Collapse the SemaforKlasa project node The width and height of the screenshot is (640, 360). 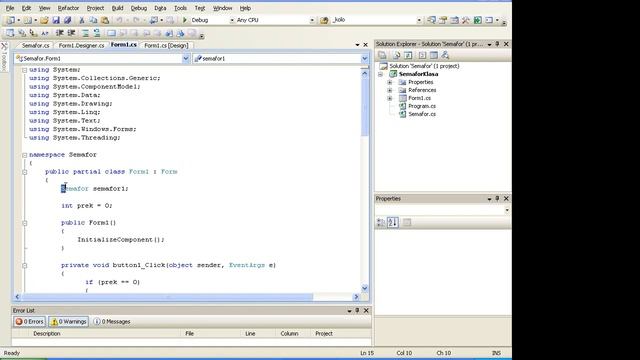point(380,74)
